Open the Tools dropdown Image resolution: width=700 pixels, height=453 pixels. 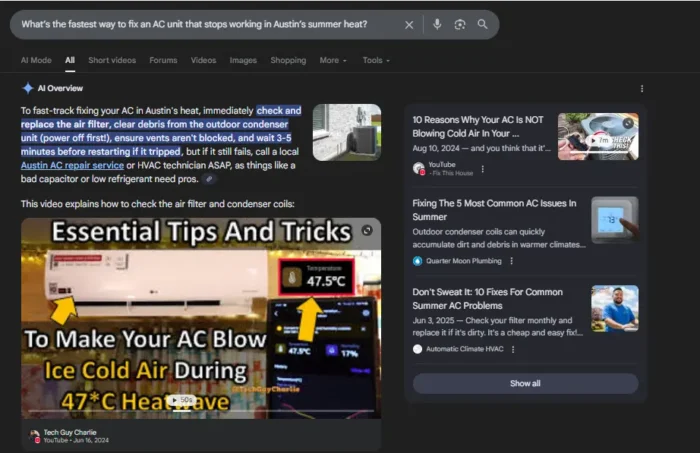pos(376,60)
